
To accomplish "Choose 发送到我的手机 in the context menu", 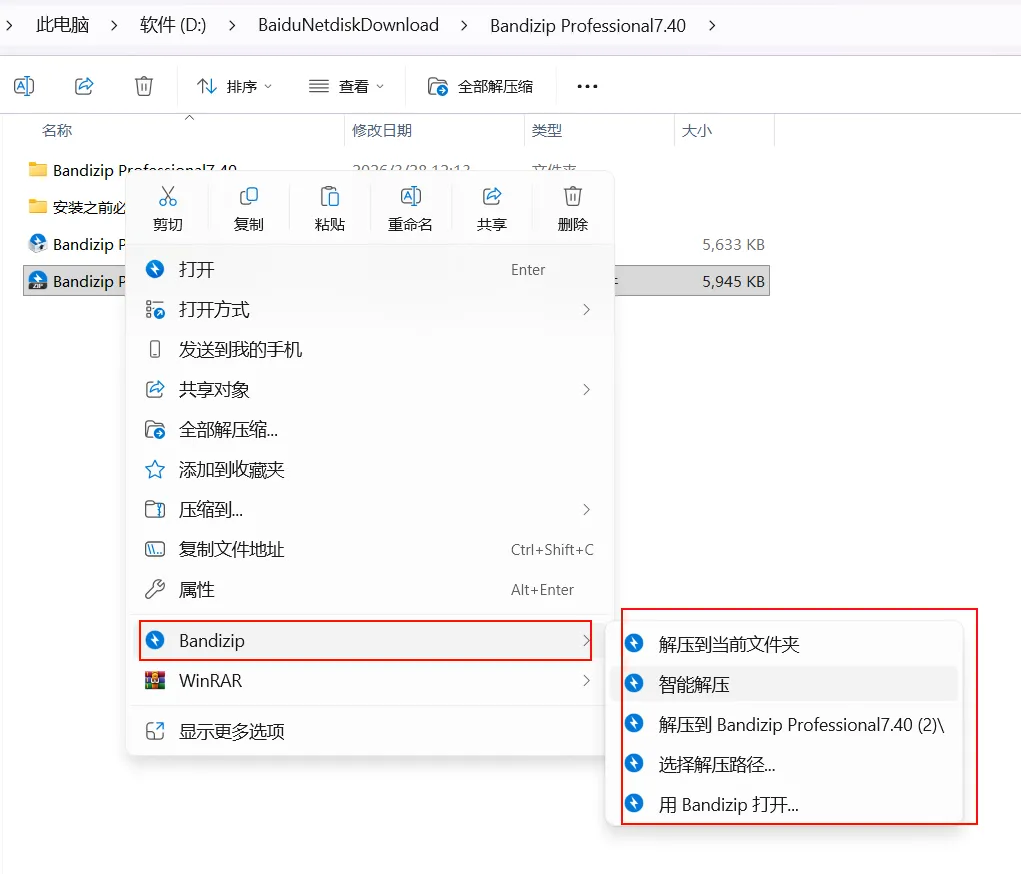I will [370, 350].
